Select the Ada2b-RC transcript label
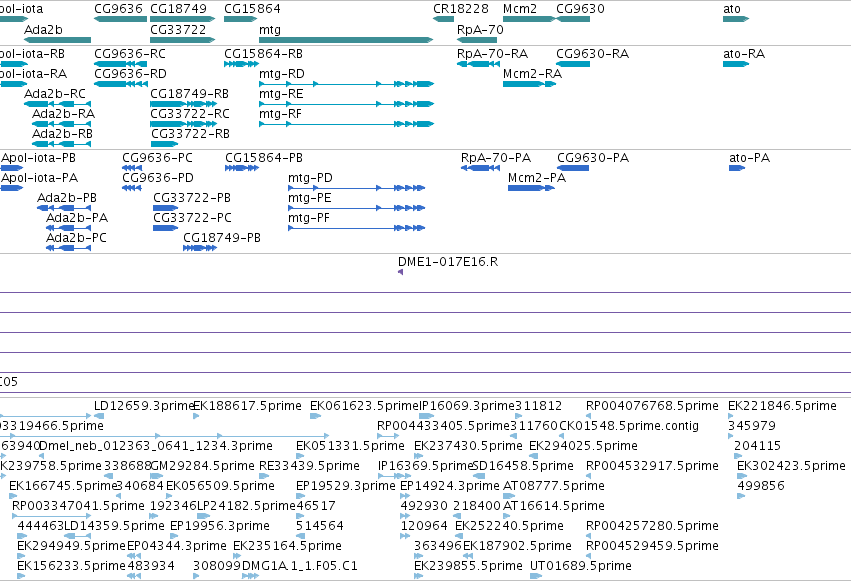The width and height of the screenshot is (851, 581). coord(55,94)
